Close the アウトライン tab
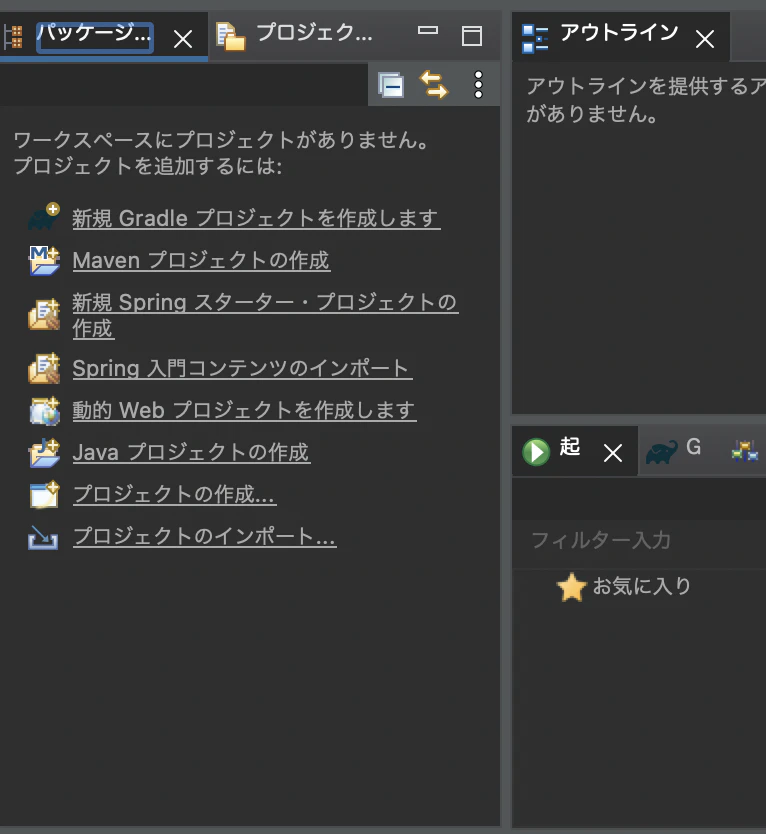766x834 pixels. pos(705,39)
